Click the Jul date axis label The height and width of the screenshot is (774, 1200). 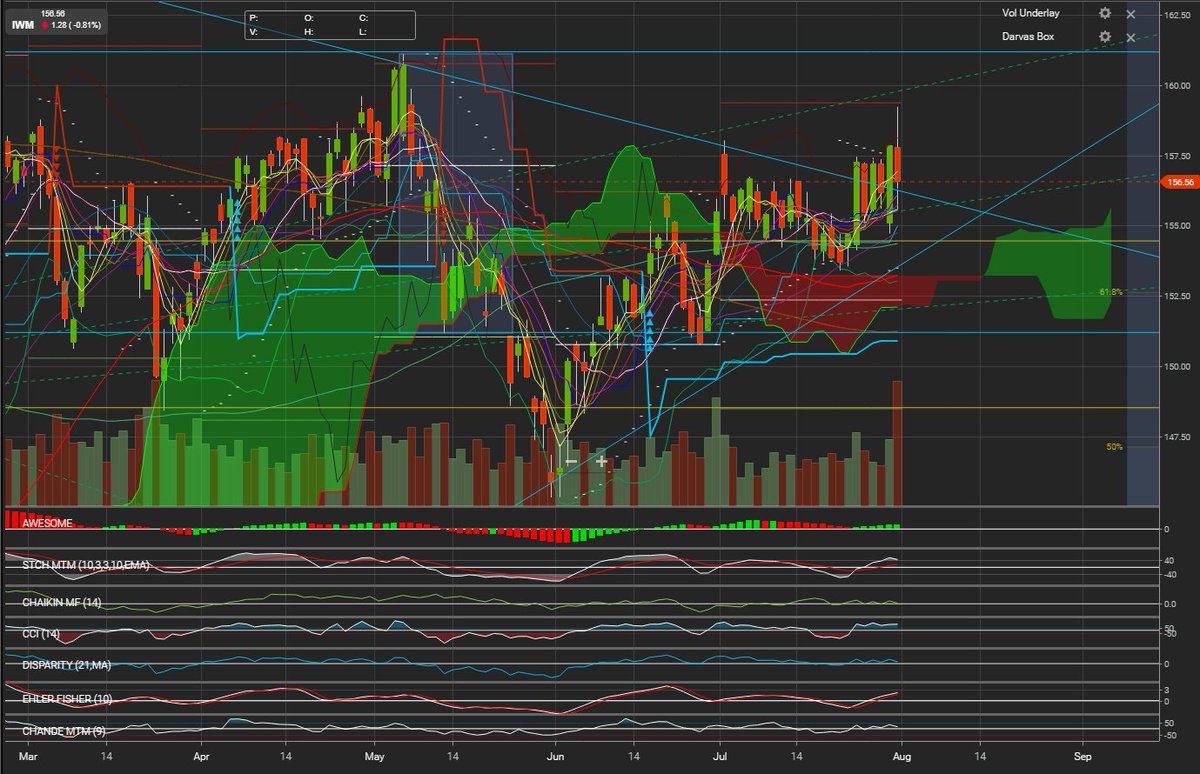click(x=719, y=757)
